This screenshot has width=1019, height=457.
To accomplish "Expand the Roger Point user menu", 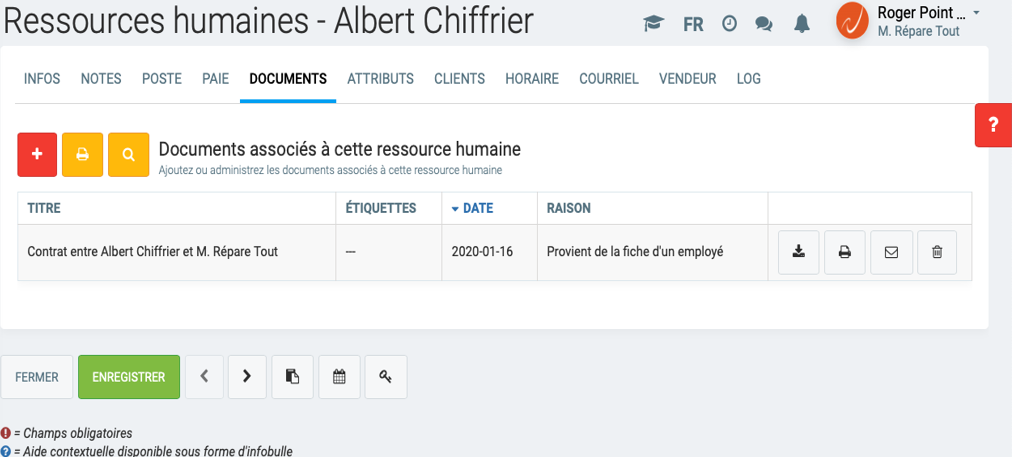I will (975, 13).
